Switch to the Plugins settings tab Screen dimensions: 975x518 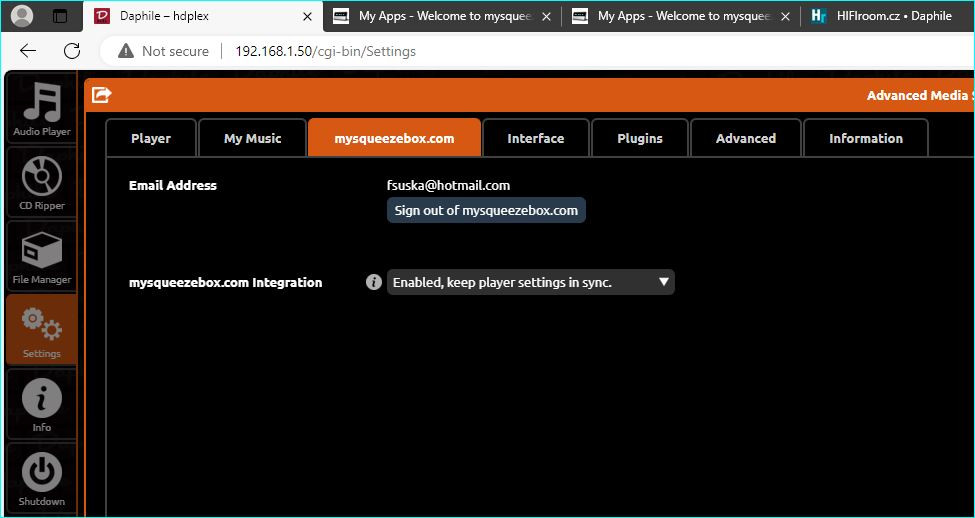[640, 138]
